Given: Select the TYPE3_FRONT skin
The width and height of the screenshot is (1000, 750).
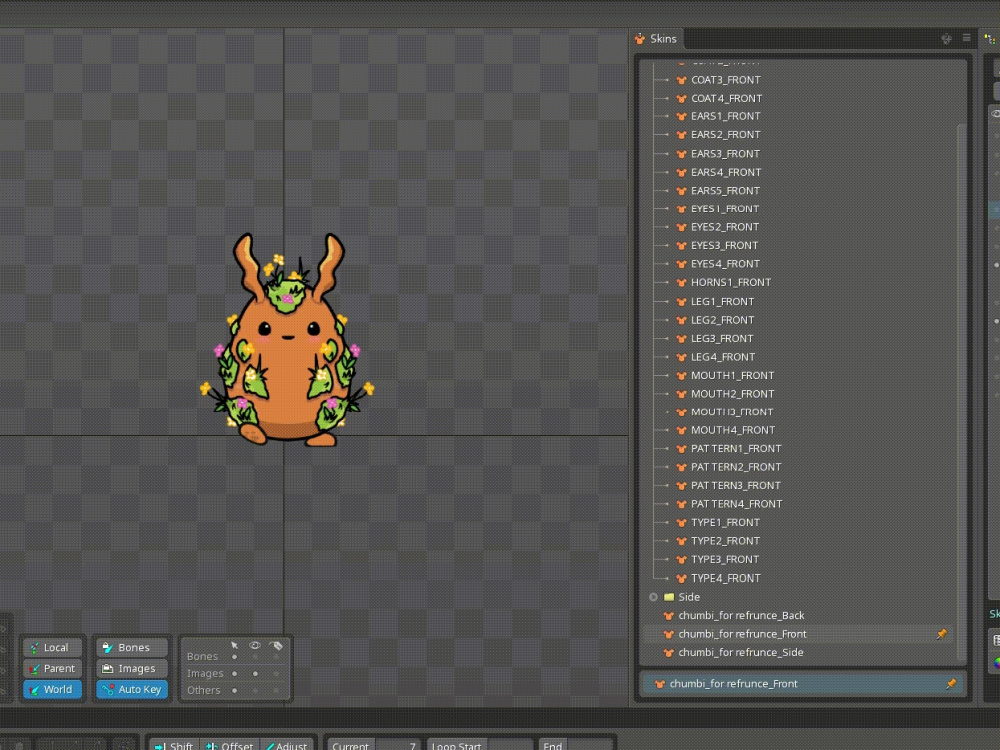Looking at the screenshot, I should click(725, 559).
